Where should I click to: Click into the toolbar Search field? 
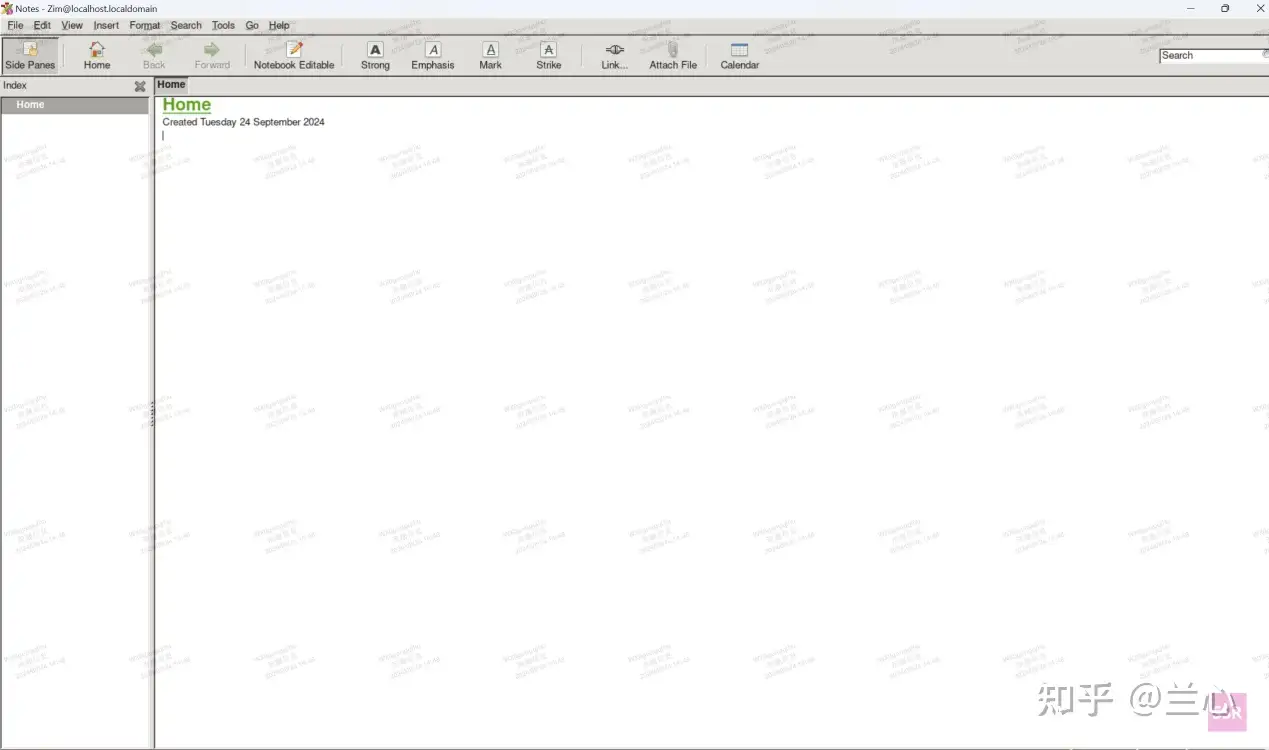click(1213, 55)
